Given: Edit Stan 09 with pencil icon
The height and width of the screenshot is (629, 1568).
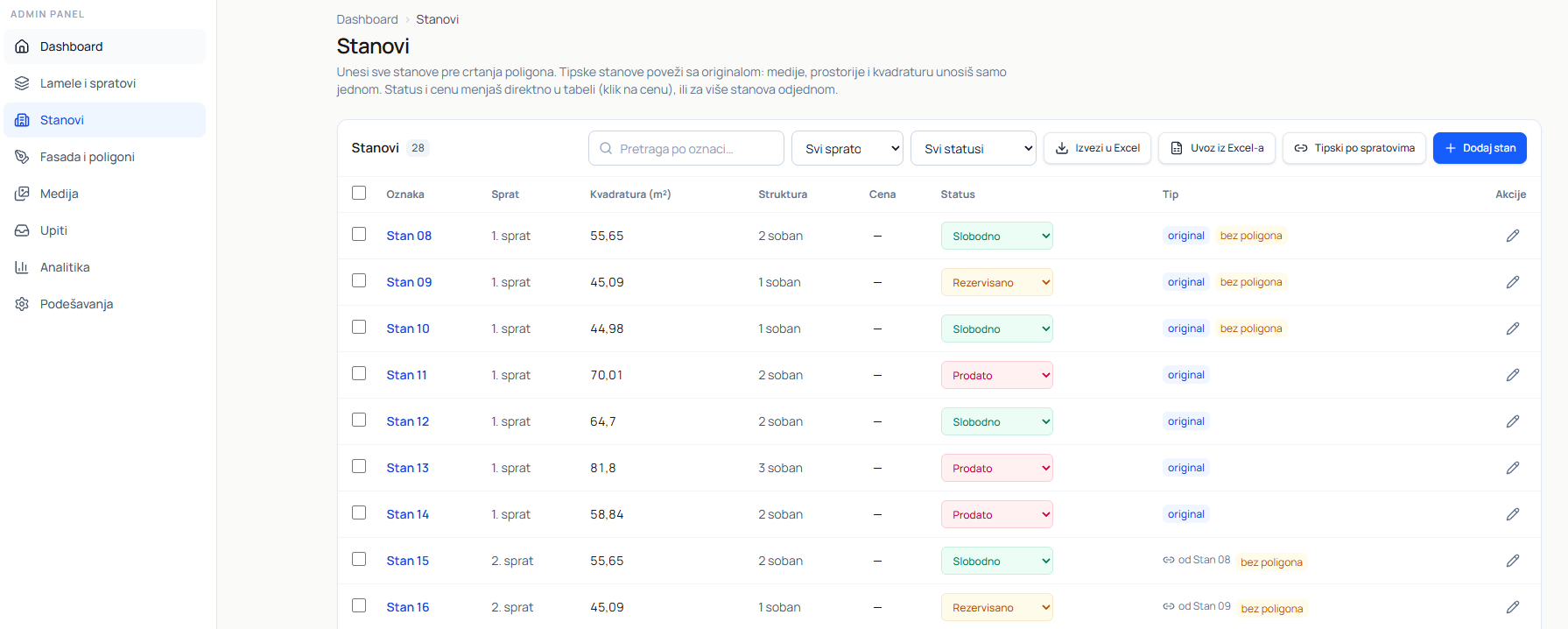Looking at the screenshot, I should click(x=1513, y=282).
